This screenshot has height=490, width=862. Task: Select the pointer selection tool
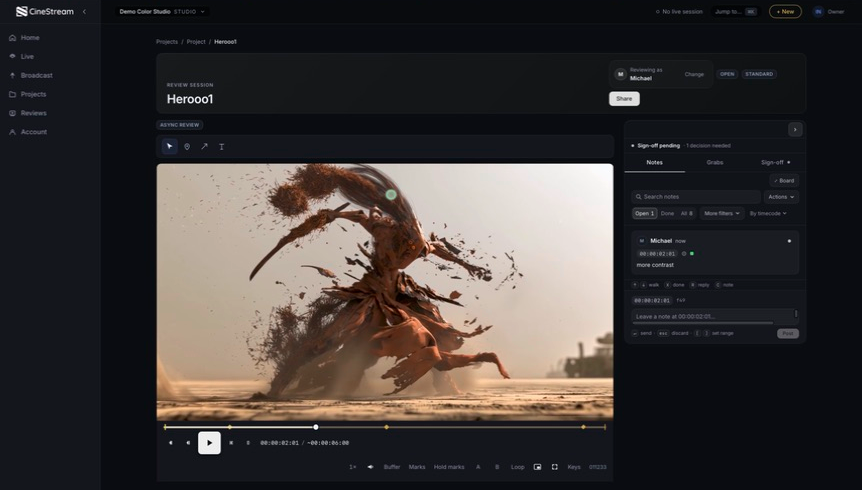coord(169,147)
